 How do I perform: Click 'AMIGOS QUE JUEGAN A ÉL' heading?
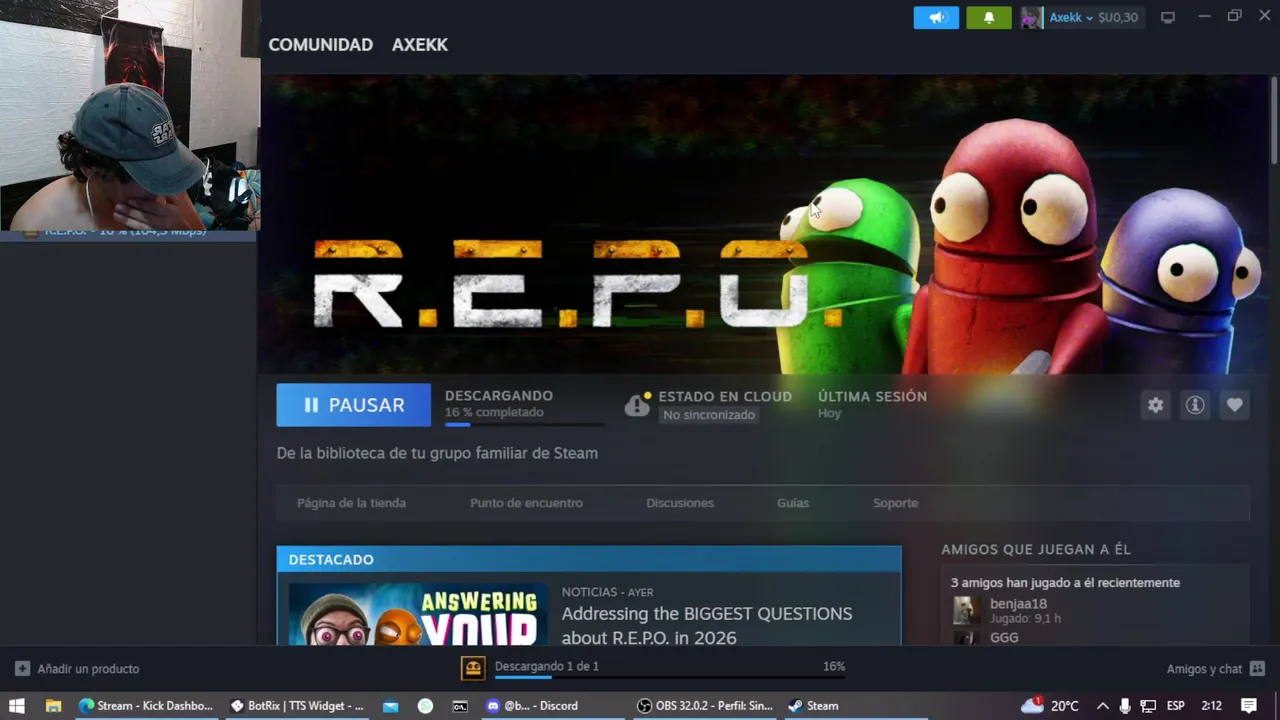point(1036,550)
